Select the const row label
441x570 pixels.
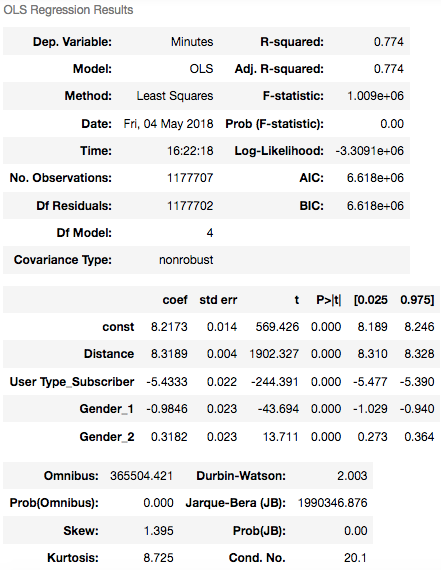pyautogui.click(x=118, y=327)
